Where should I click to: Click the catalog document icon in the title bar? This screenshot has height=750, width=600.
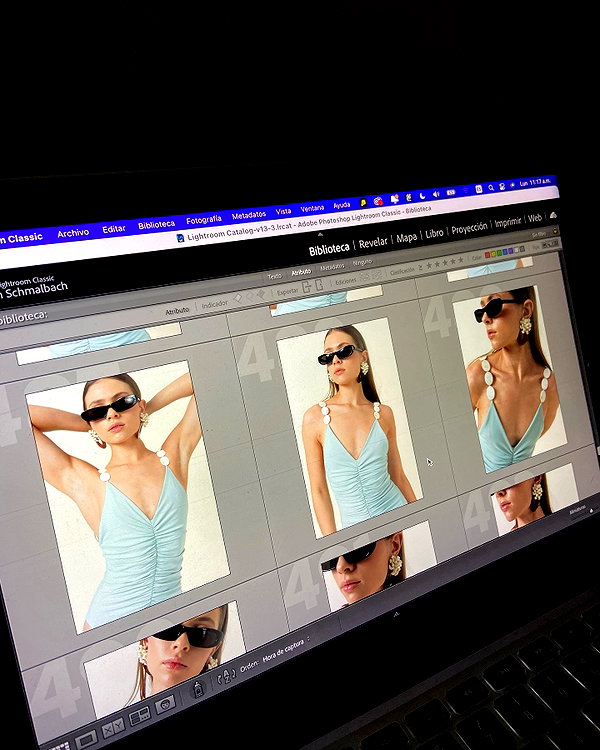[180, 238]
